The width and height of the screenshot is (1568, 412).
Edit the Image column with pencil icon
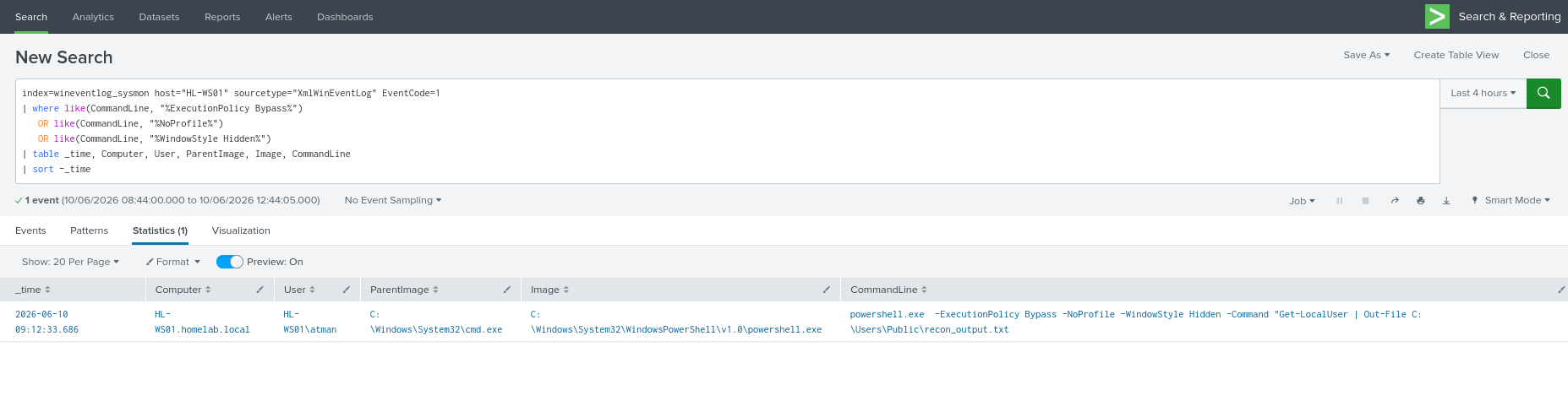(827, 290)
